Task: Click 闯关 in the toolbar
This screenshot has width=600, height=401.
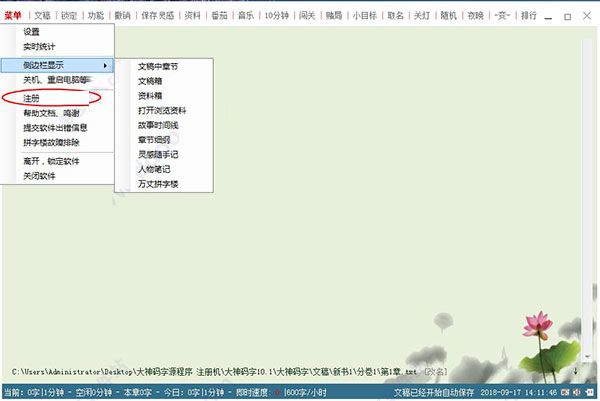Action: click(x=307, y=16)
